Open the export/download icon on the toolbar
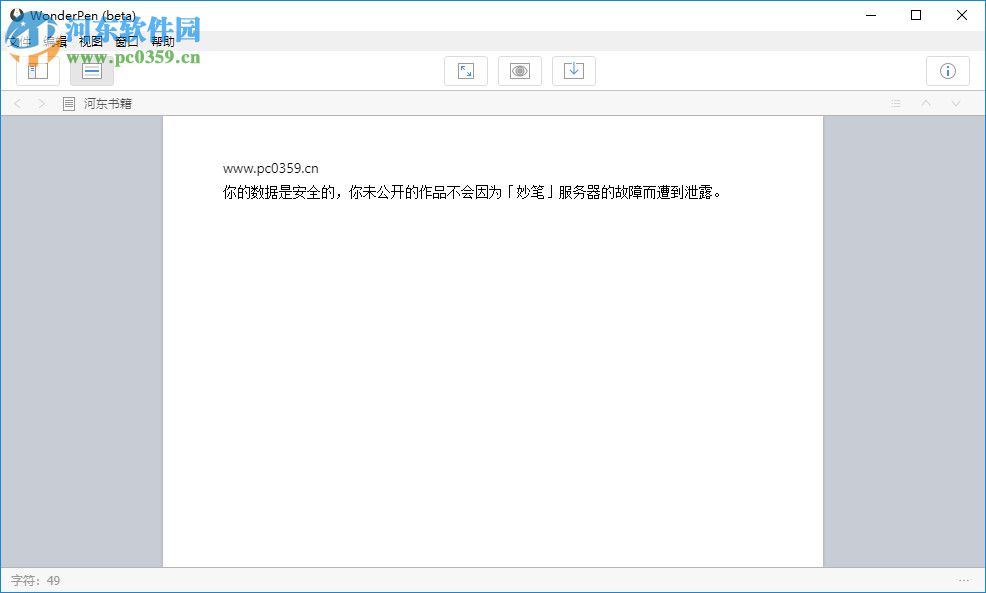 click(574, 70)
